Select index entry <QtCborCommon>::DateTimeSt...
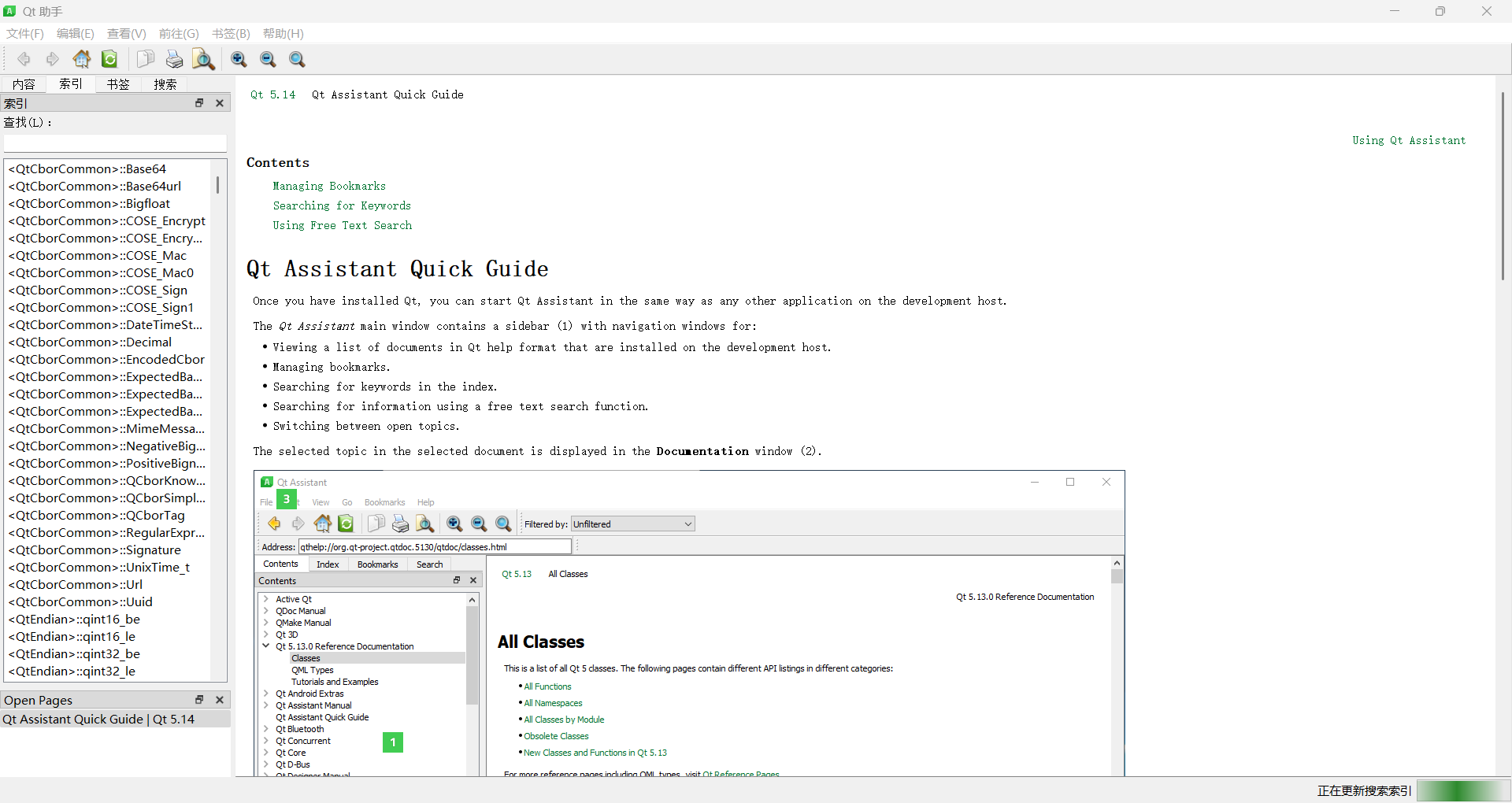This screenshot has width=1512, height=803. tap(108, 324)
